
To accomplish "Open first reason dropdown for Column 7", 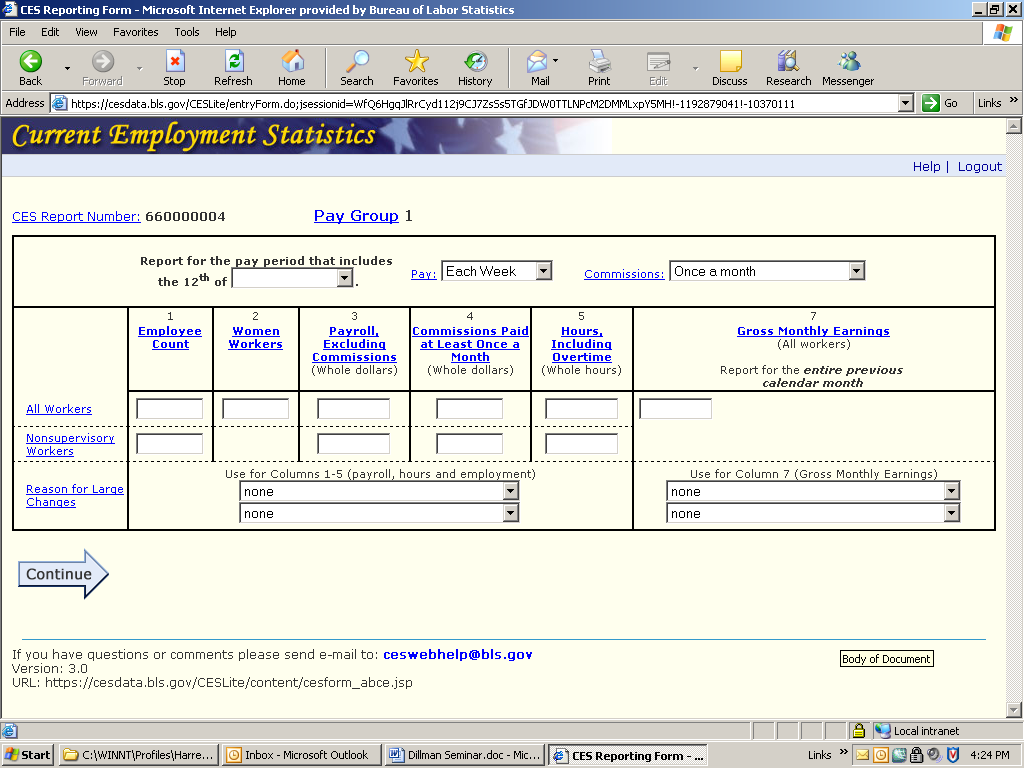I will point(951,491).
